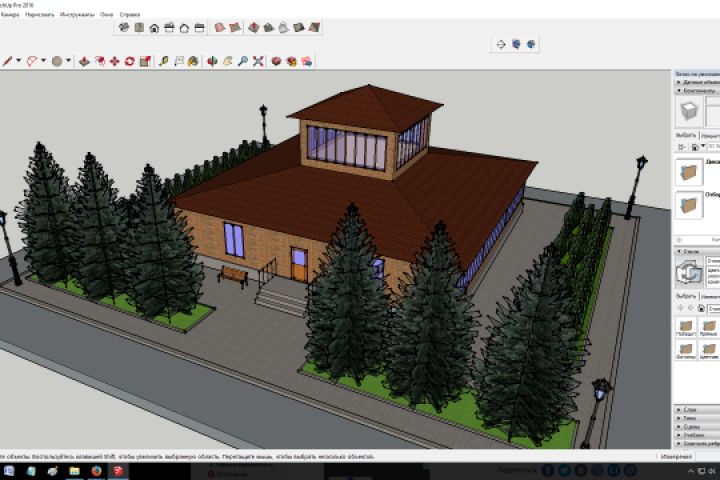Activate the Rotate tool

(129, 61)
